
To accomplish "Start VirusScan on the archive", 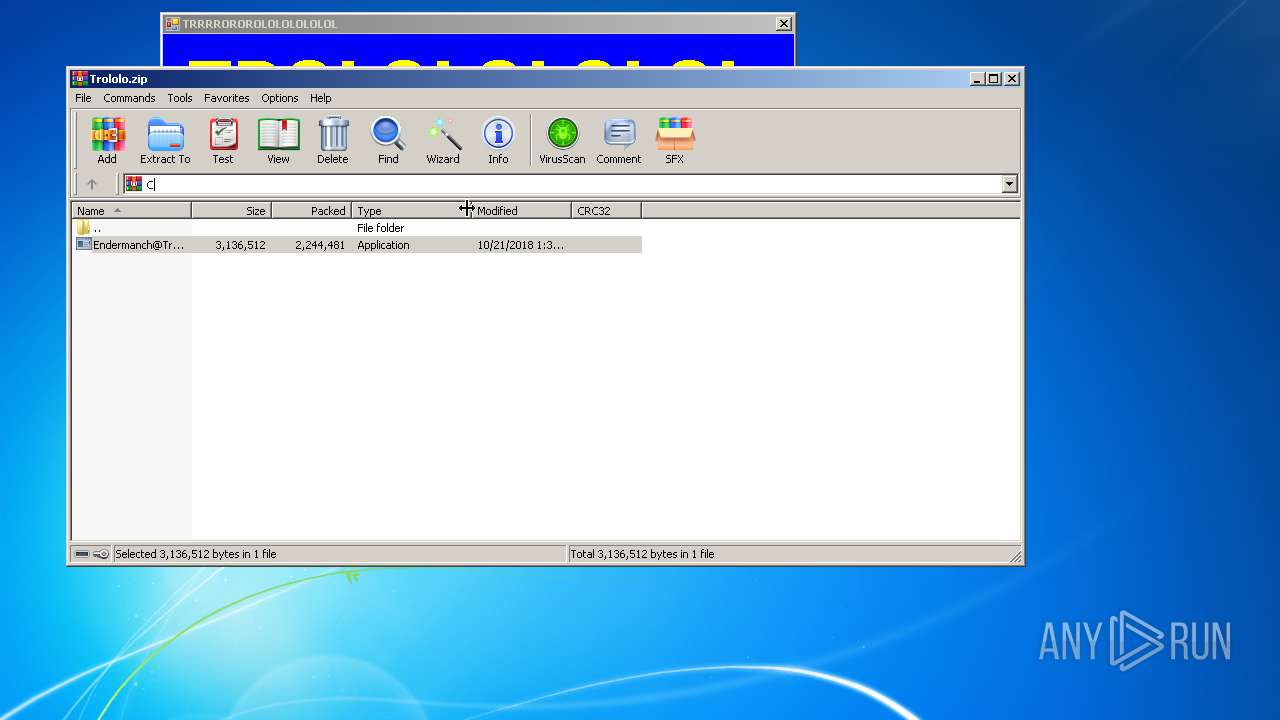I will (562, 140).
